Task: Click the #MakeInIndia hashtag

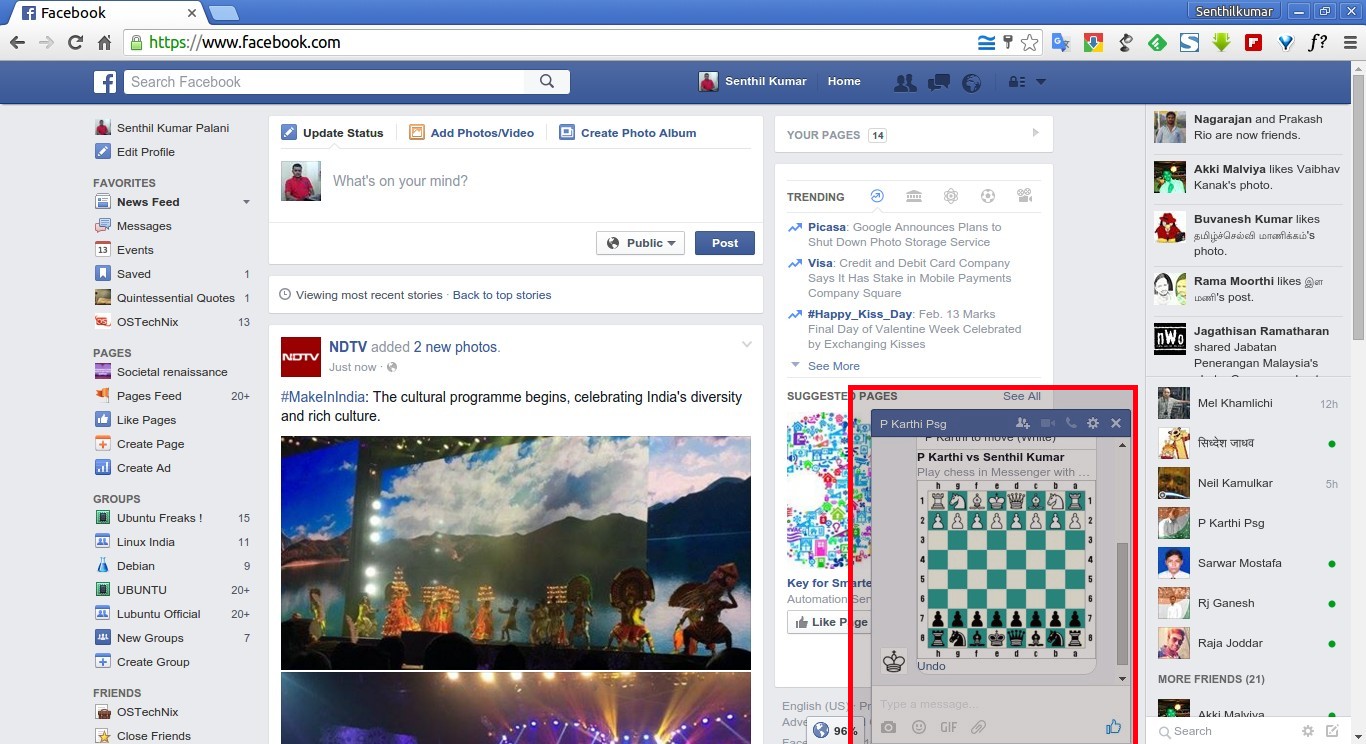Action: point(323,397)
